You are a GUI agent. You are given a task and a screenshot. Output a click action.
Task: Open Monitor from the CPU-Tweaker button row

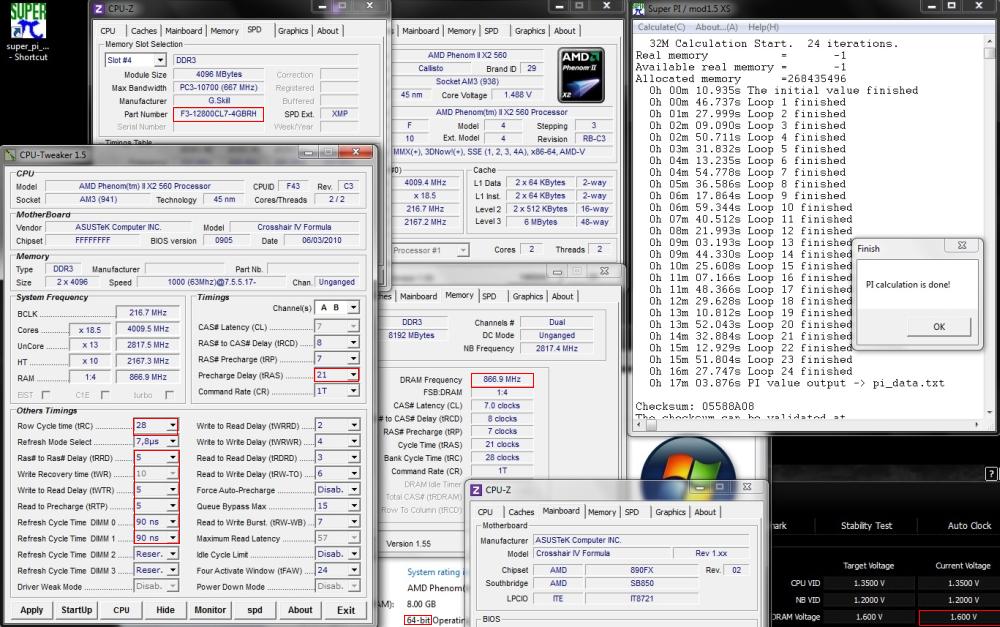pos(210,610)
